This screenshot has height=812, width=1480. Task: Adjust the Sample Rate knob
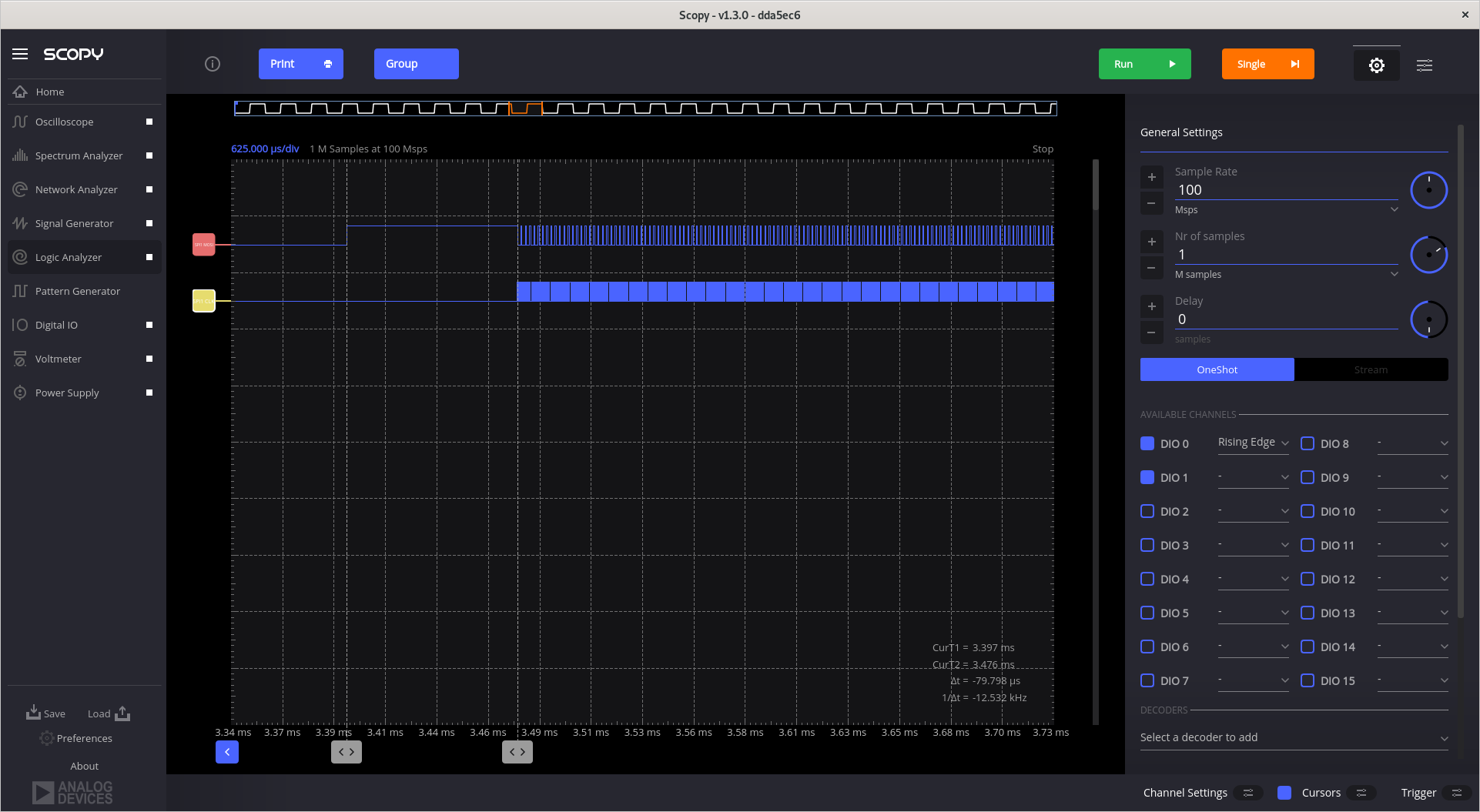click(1429, 190)
